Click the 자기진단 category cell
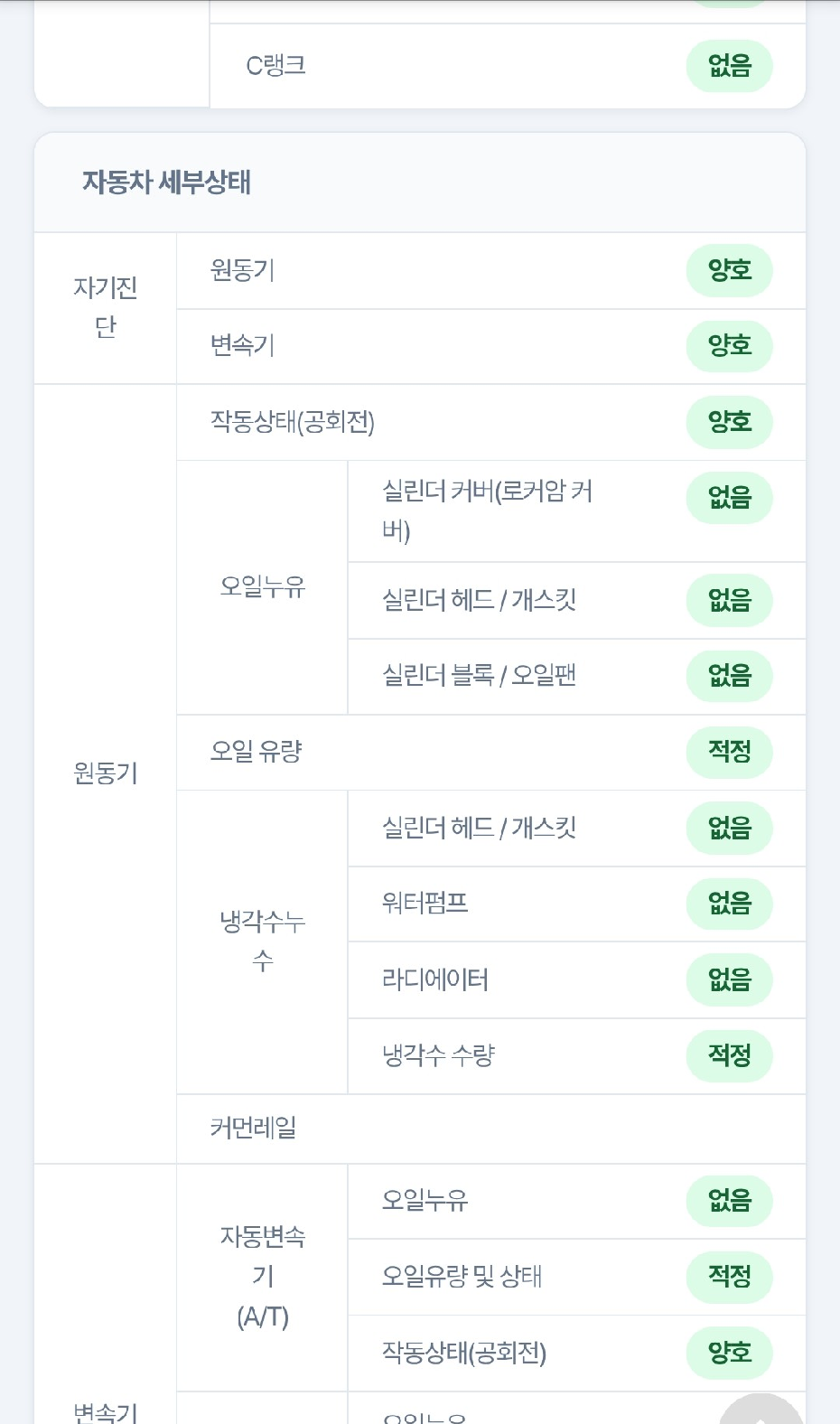The height and width of the screenshot is (1424, 840). pos(105,308)
